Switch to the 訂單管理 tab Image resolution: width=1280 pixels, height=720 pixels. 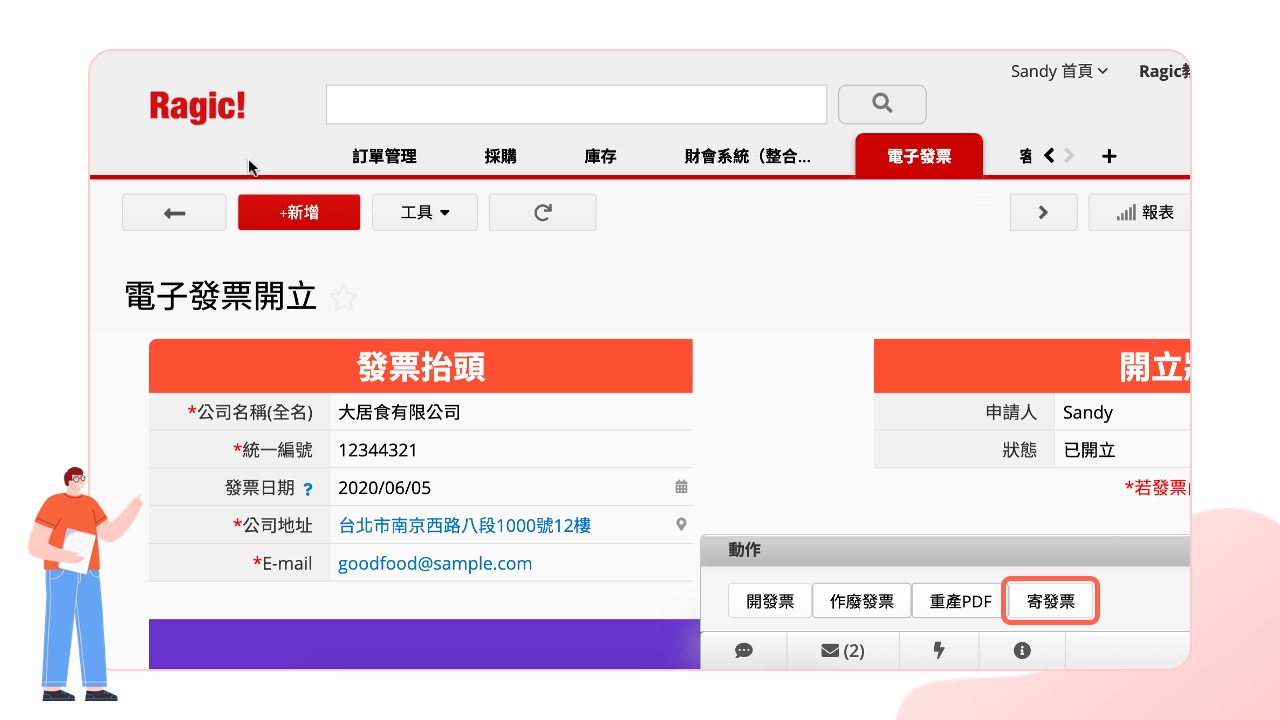click(384, 156)
